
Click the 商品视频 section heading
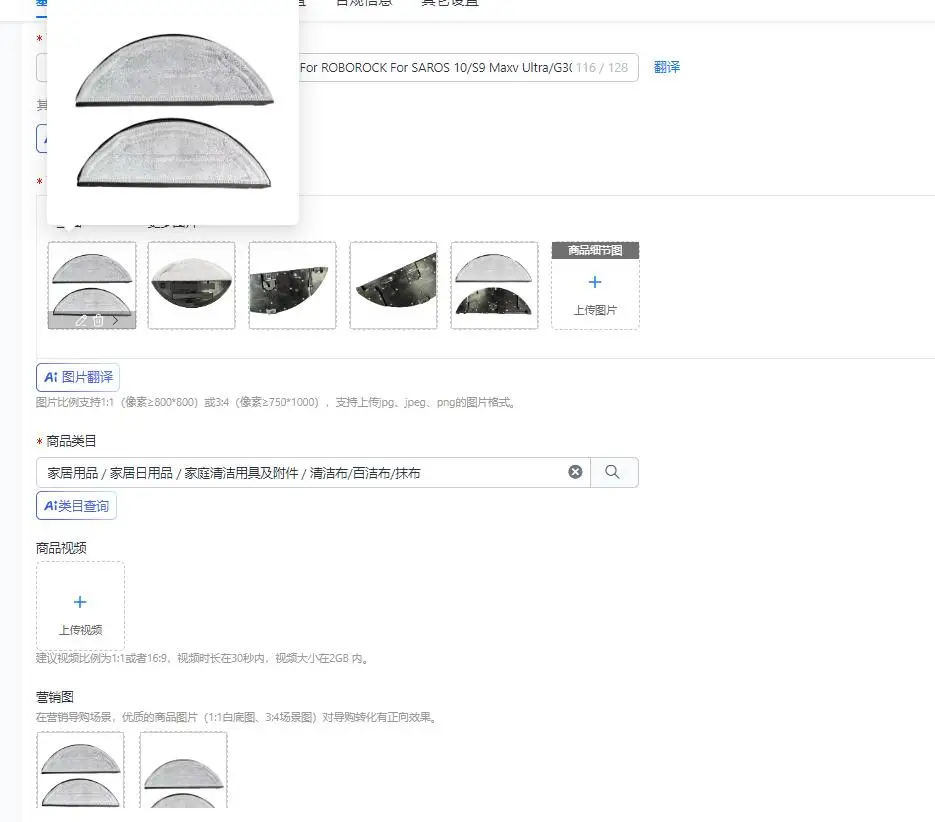[61, 548]
